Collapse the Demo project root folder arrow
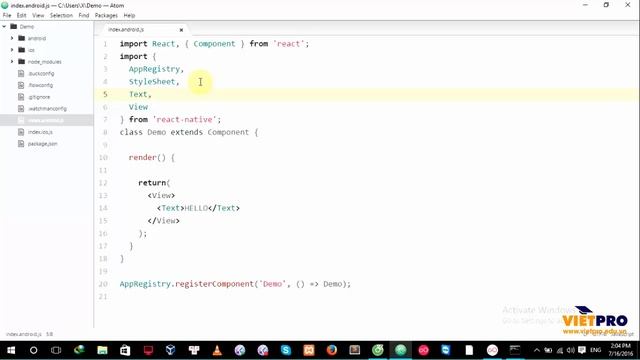The width and height of the screenshot is (640, 360). click(x=4, y=27)
